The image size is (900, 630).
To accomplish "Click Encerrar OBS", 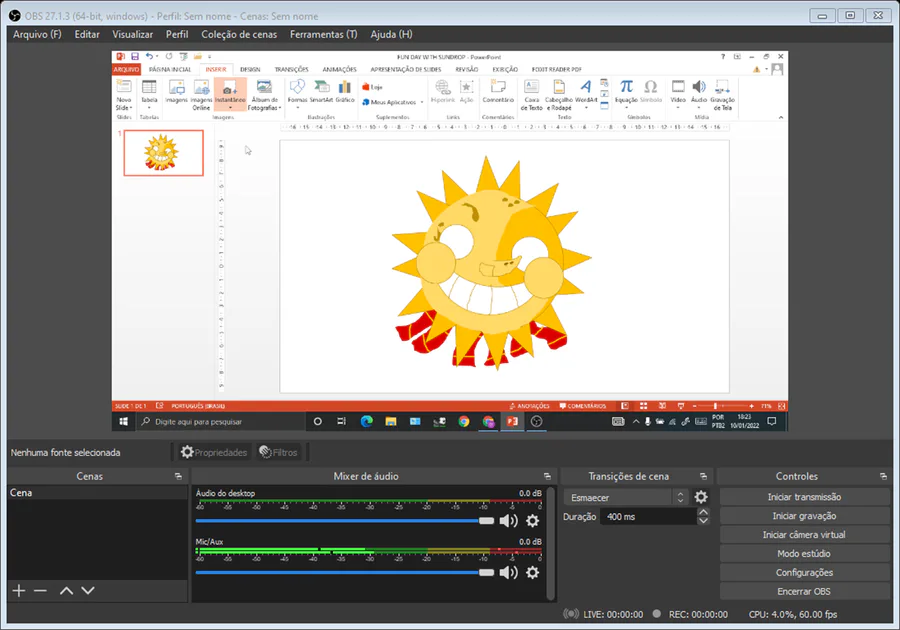I will click(804, 592).
